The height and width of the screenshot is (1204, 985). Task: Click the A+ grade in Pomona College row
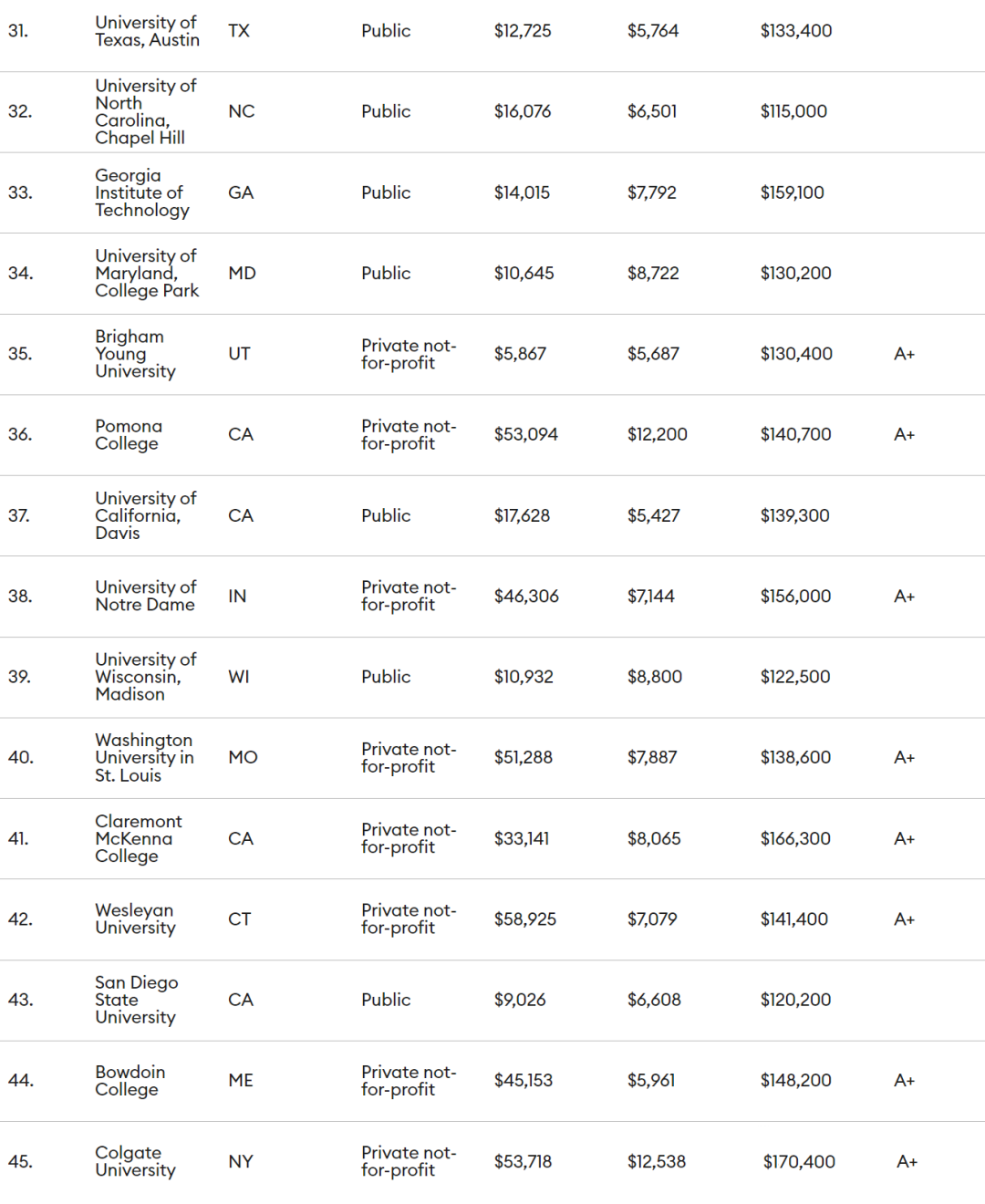pos(904,434)
